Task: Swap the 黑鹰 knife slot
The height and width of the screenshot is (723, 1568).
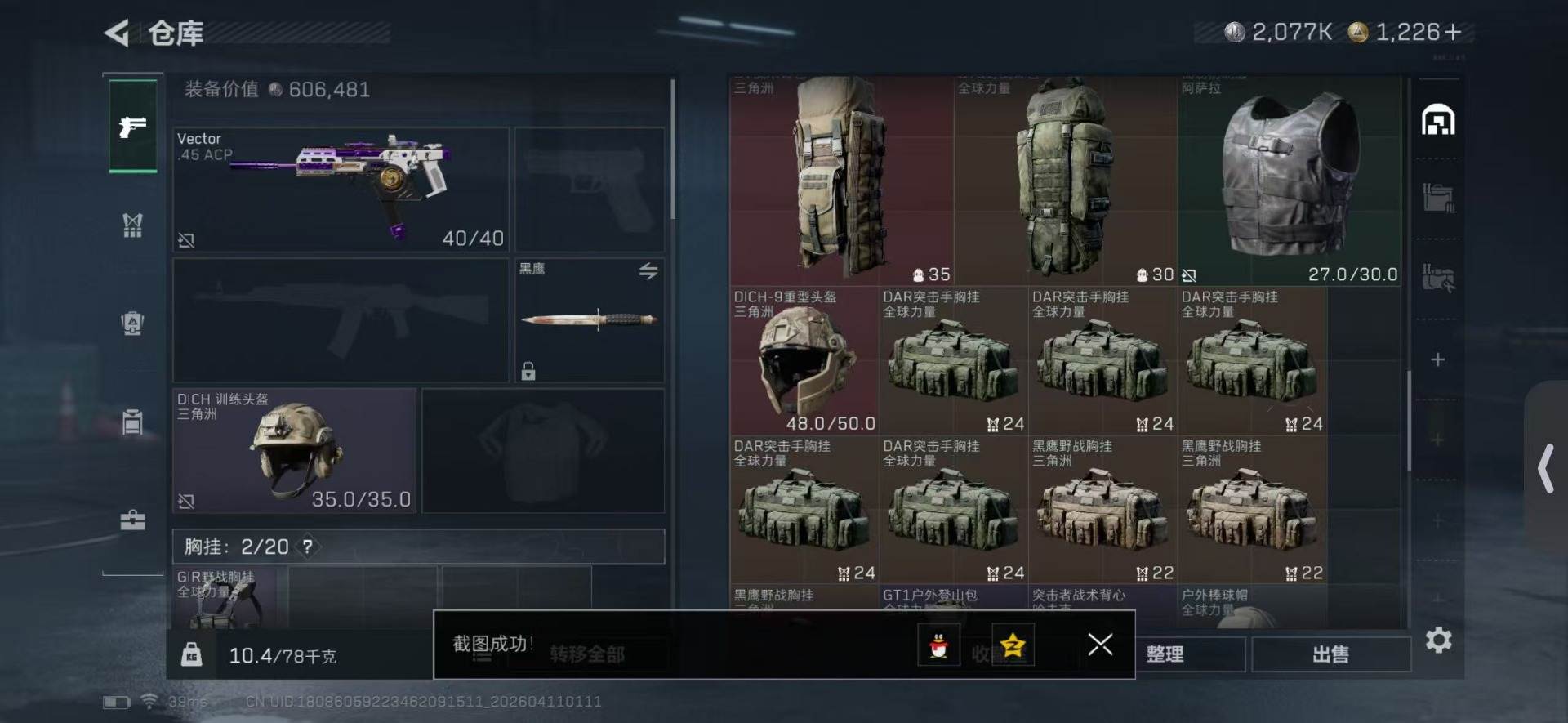Action: coord(648,271)
